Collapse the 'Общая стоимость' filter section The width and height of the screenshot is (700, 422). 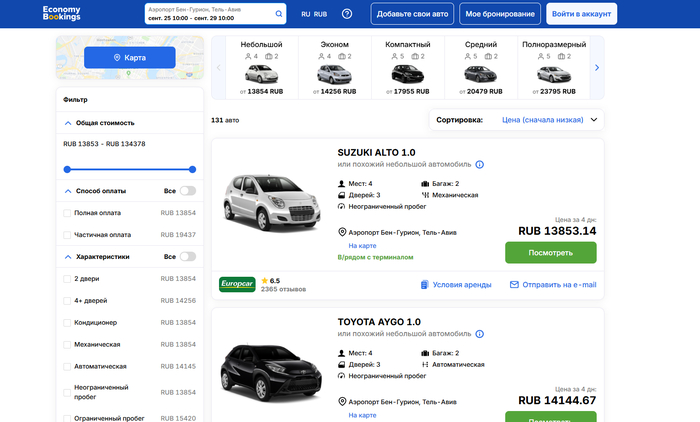tap(68, 123)
